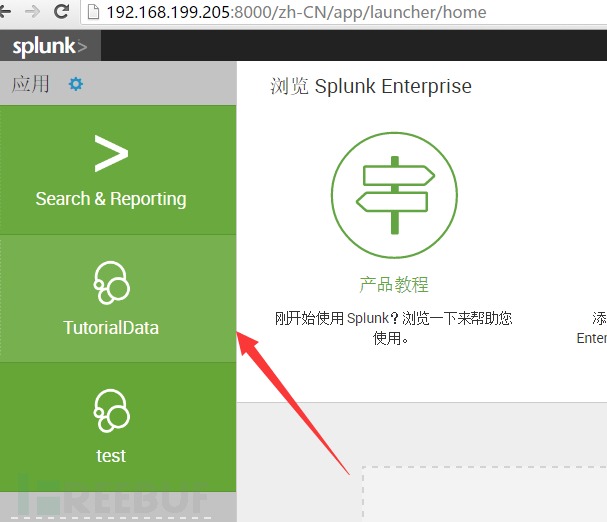Click the page icon in address bar
This screenshot has height=522, width=607.
[93, 12]
